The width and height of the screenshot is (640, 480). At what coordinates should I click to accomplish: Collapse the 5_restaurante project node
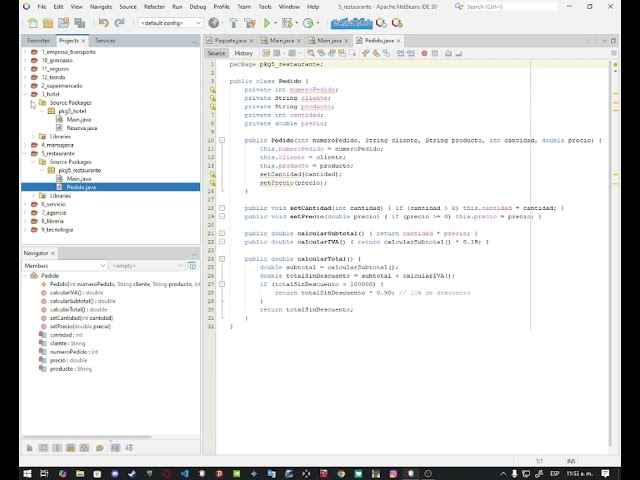coord(25,153)
